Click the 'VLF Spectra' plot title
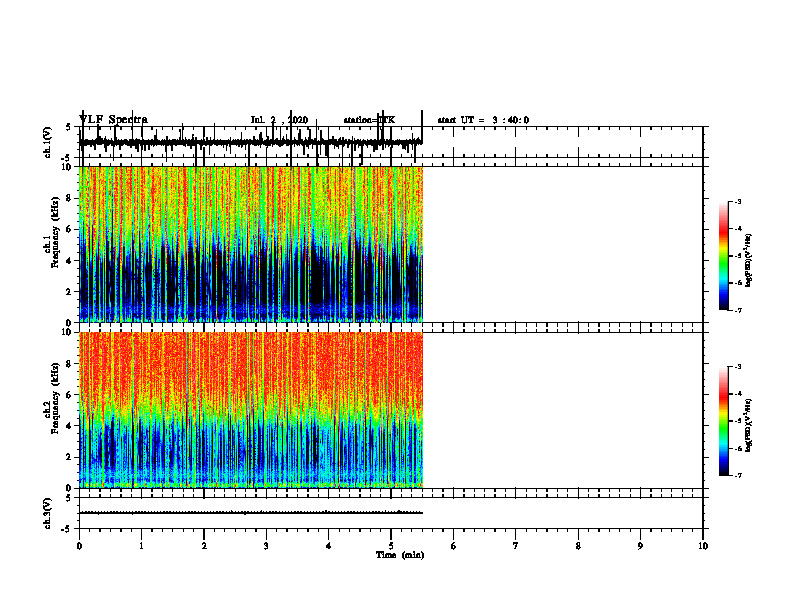 (113, 119)
